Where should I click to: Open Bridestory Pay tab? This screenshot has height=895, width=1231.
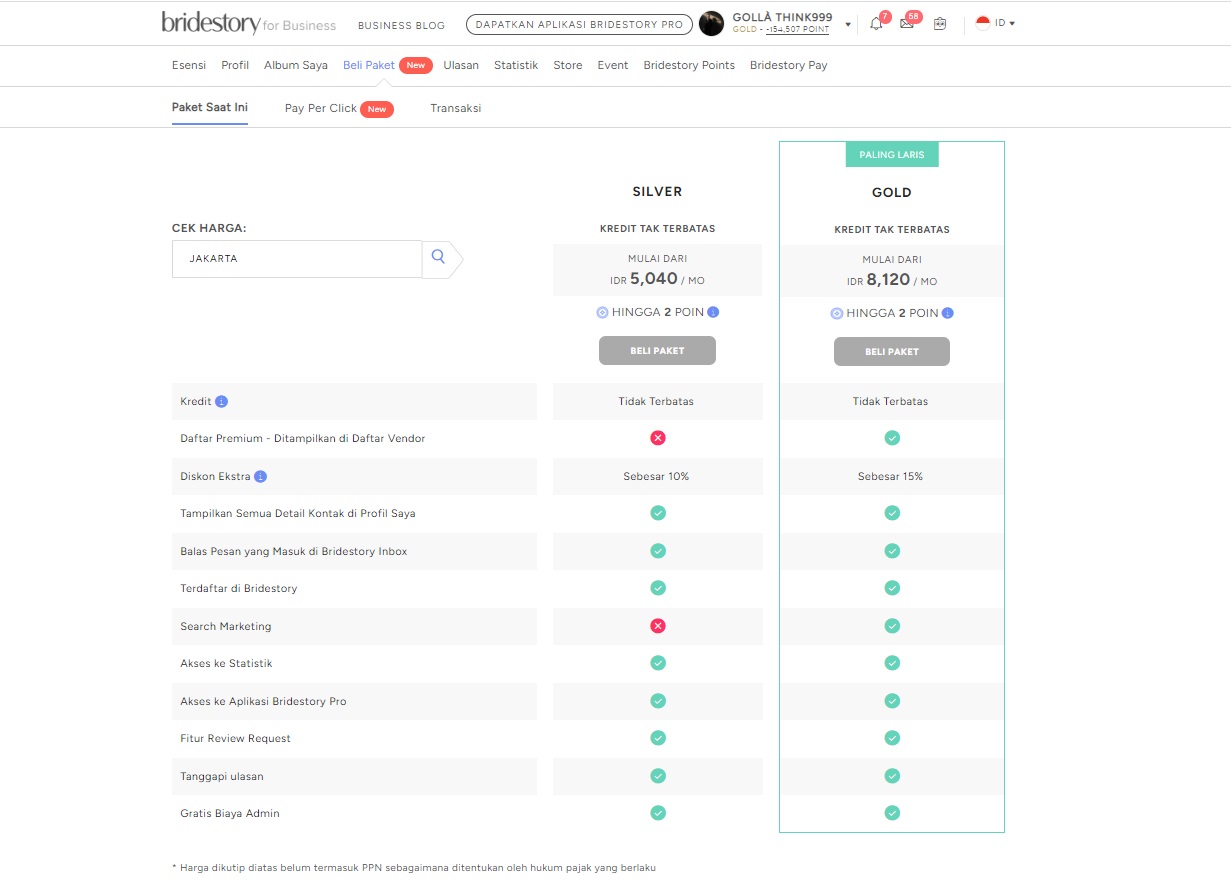(789, 65)
